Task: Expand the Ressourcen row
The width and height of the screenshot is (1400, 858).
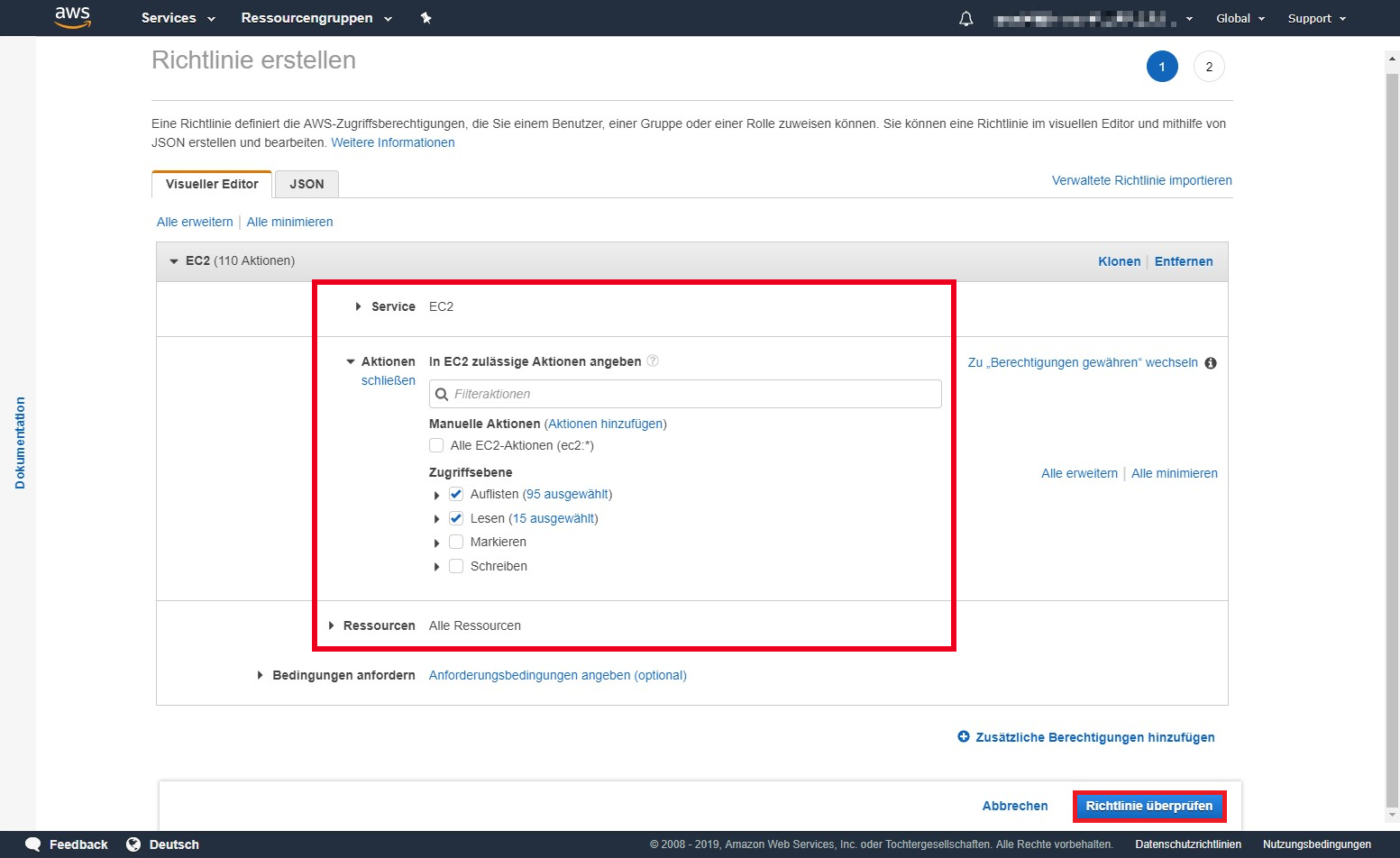Action: tap(332, 625)
